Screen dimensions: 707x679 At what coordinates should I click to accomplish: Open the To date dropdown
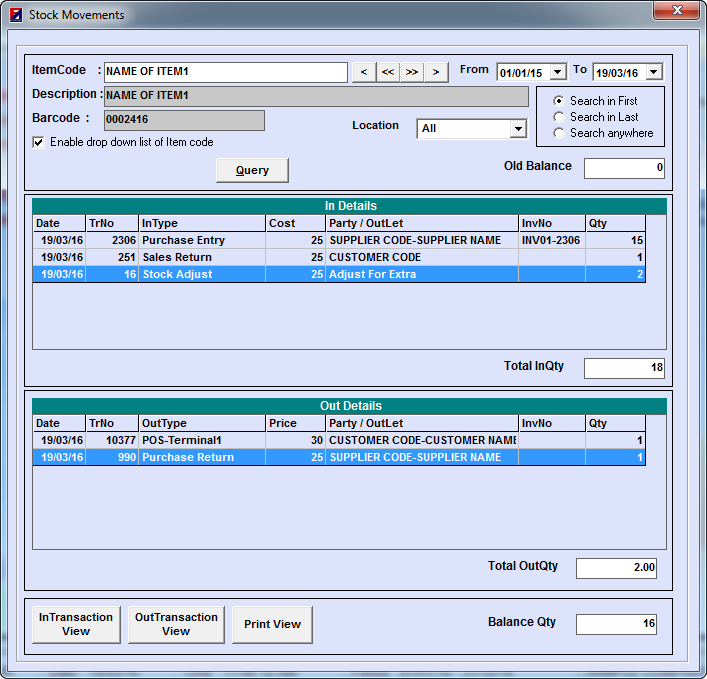pos(653,72)
